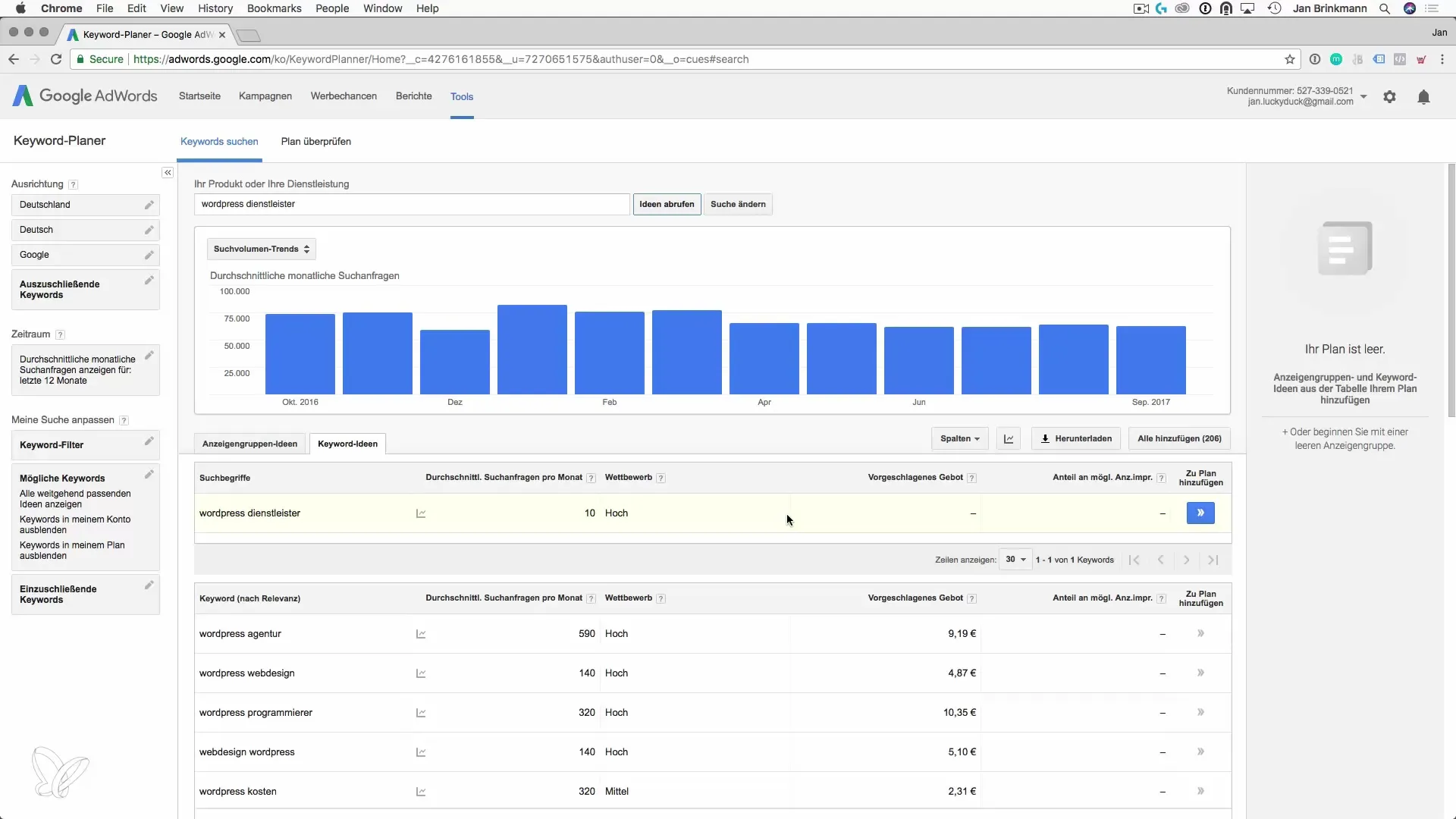
Task: Edit Einzuschließende Keywords pencil icon
Action: [x=149, y=585]
